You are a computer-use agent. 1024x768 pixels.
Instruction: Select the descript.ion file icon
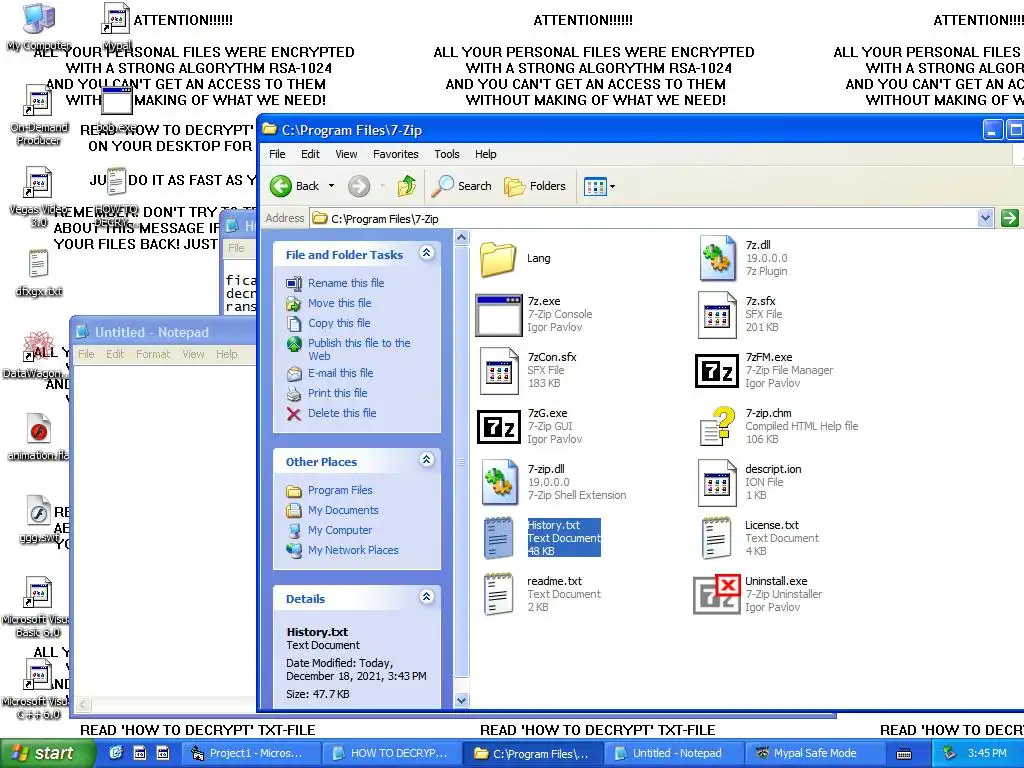717,483
